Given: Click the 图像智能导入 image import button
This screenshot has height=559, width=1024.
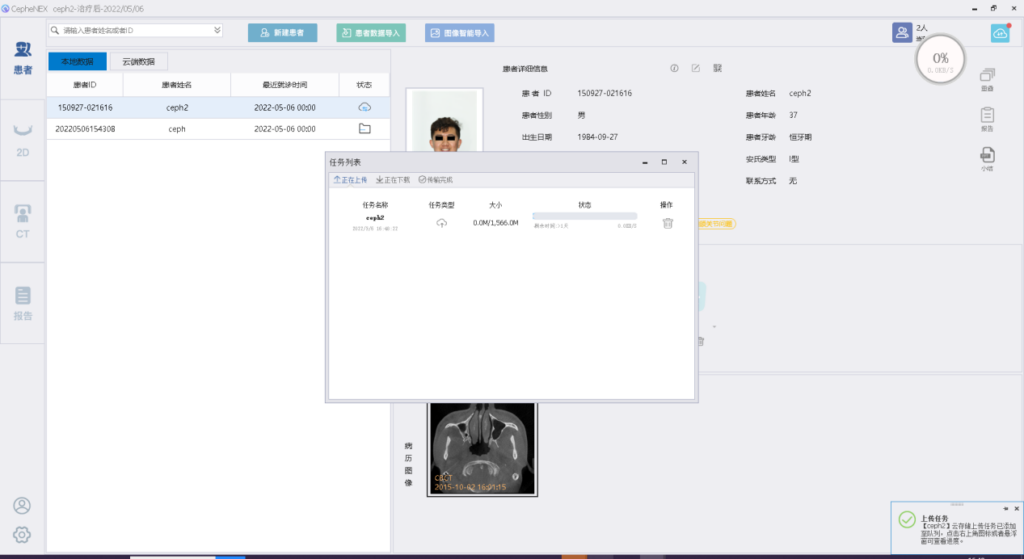Looking at the screenshot, I should (459, 33).
